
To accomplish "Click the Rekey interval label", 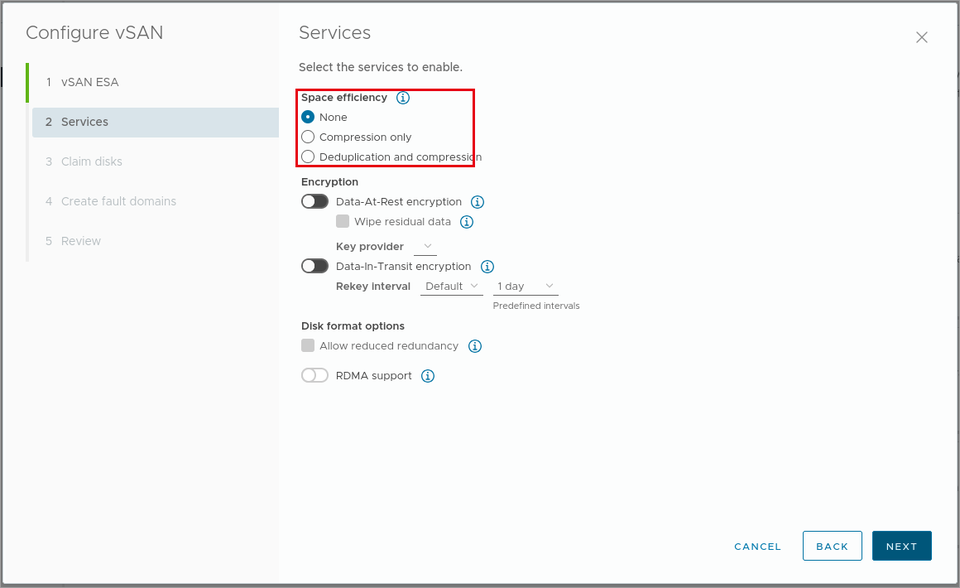I will [x=373, y=286].
